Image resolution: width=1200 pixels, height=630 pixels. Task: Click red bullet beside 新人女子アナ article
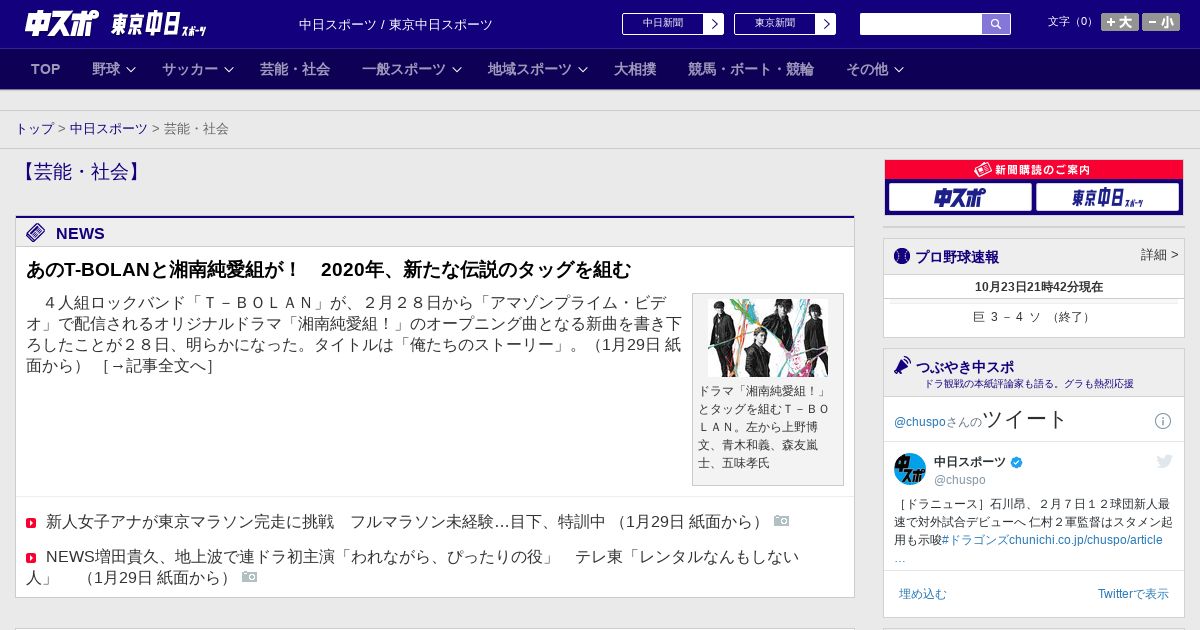pyautogui.click(x=31, y=523)
